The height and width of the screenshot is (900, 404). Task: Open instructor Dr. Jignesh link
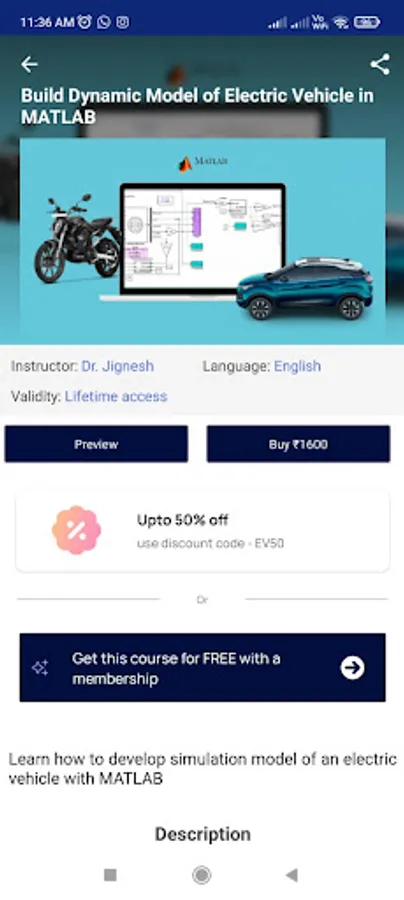point(118,366)
